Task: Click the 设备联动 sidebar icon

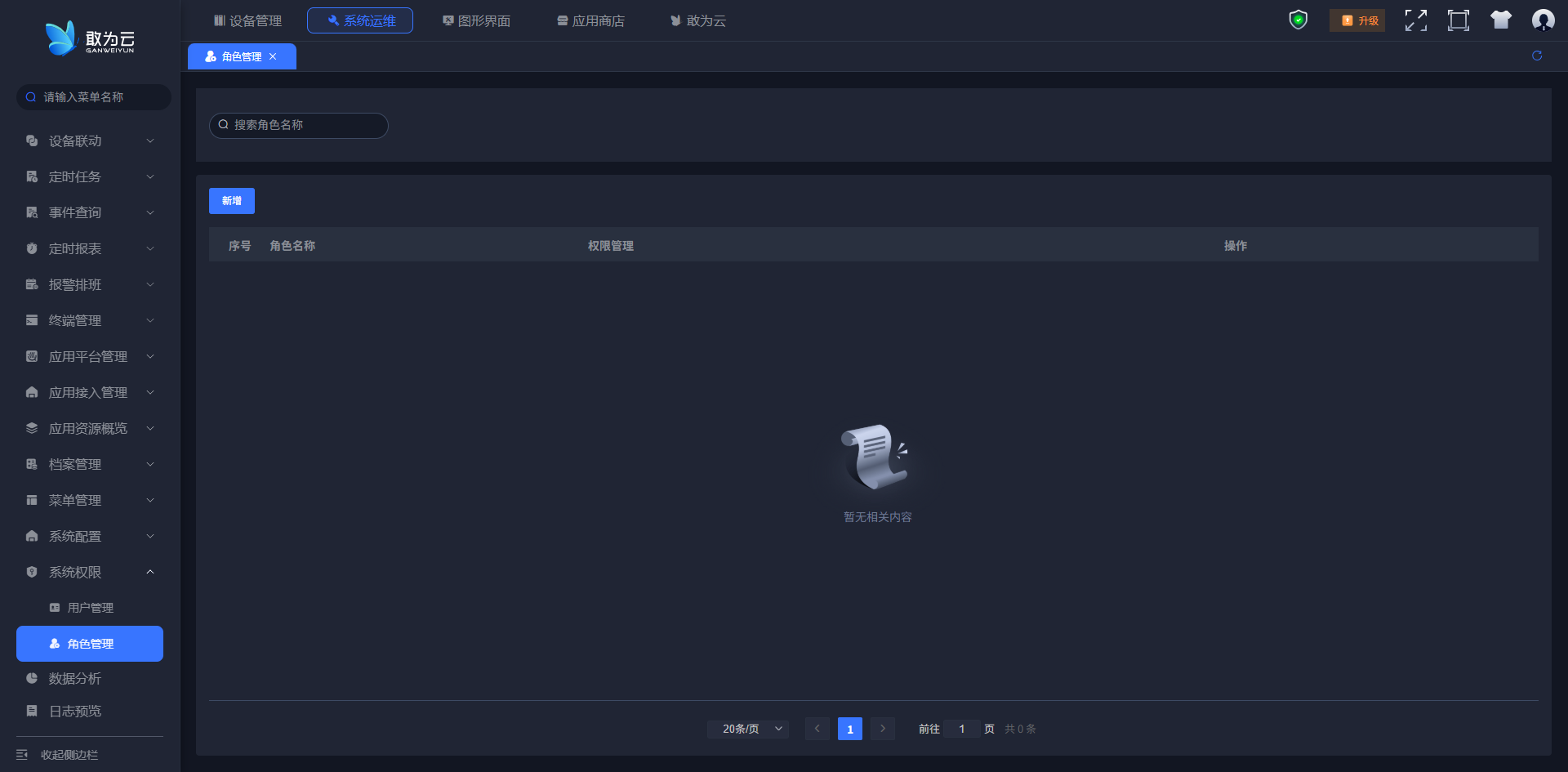Action: click(x=32, y=141)
